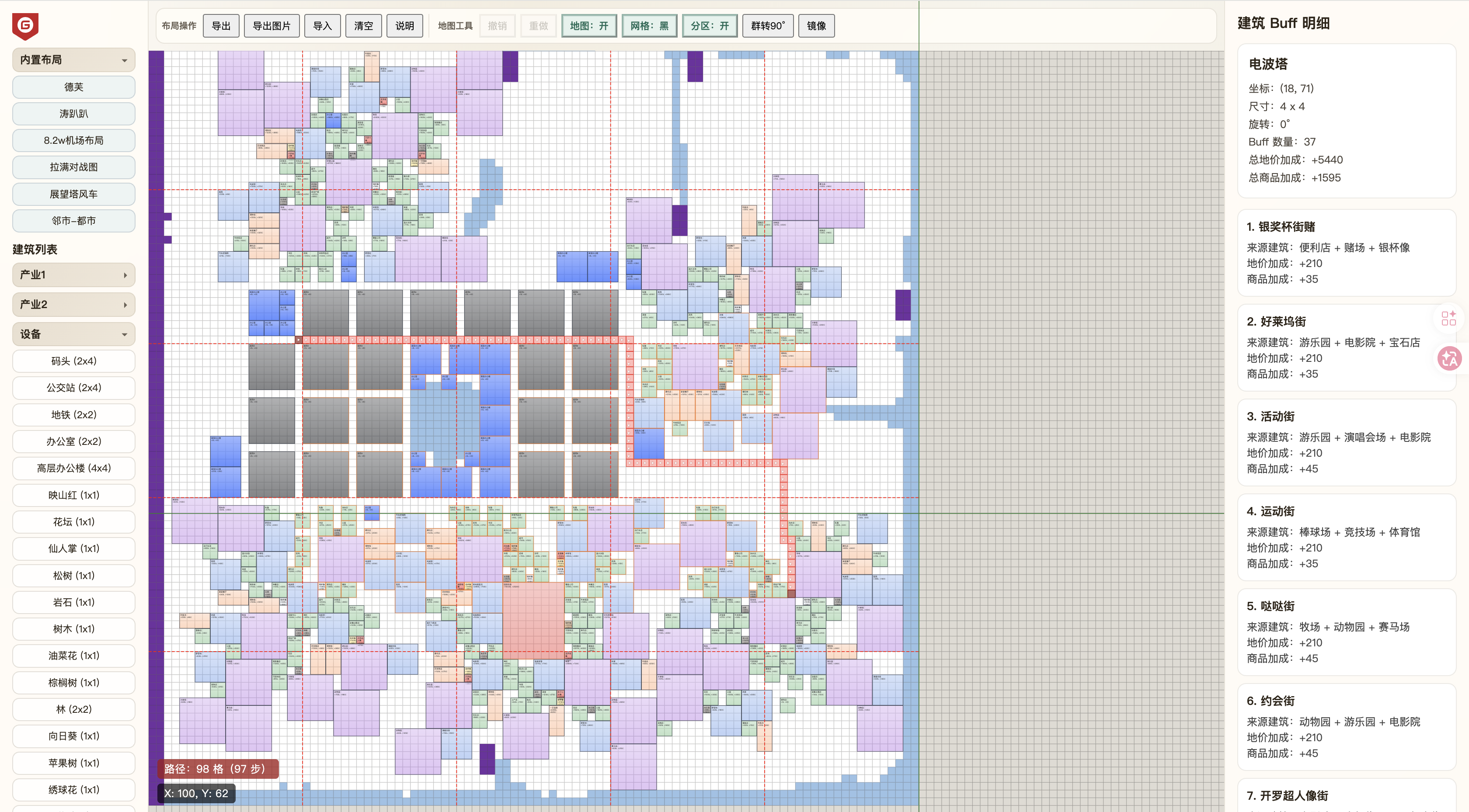The image size is (1469, 812).
Task: Select 苹果树 (1x1) item
Action: (73, 763)
